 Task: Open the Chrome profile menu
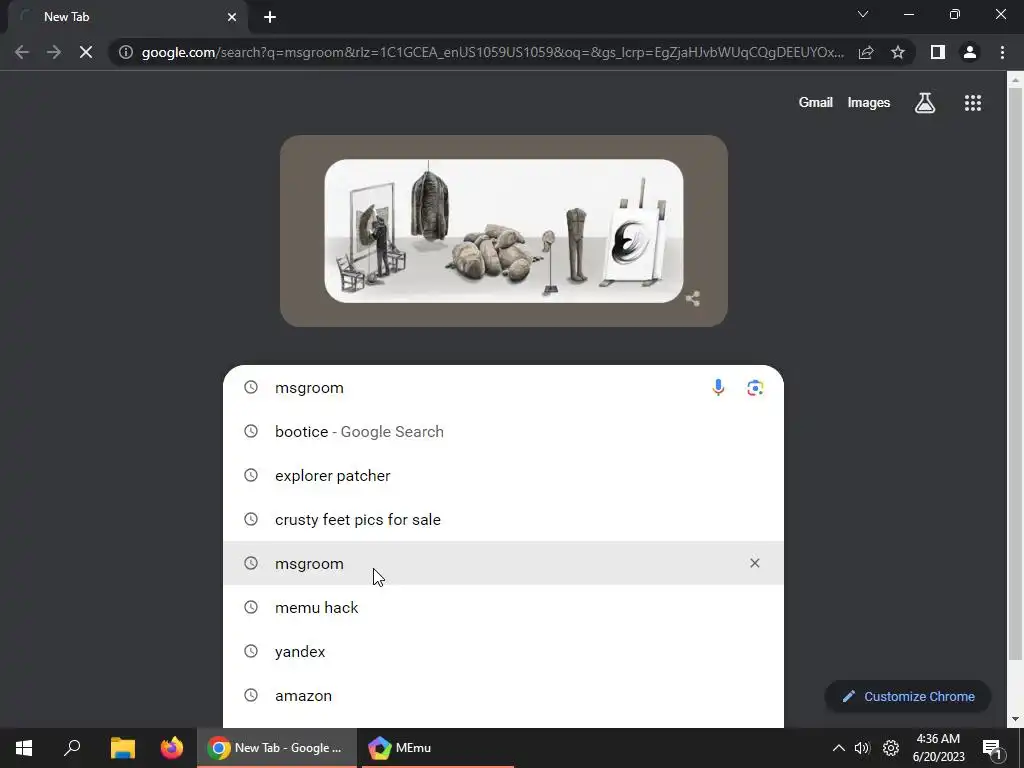tap(970, 52)
